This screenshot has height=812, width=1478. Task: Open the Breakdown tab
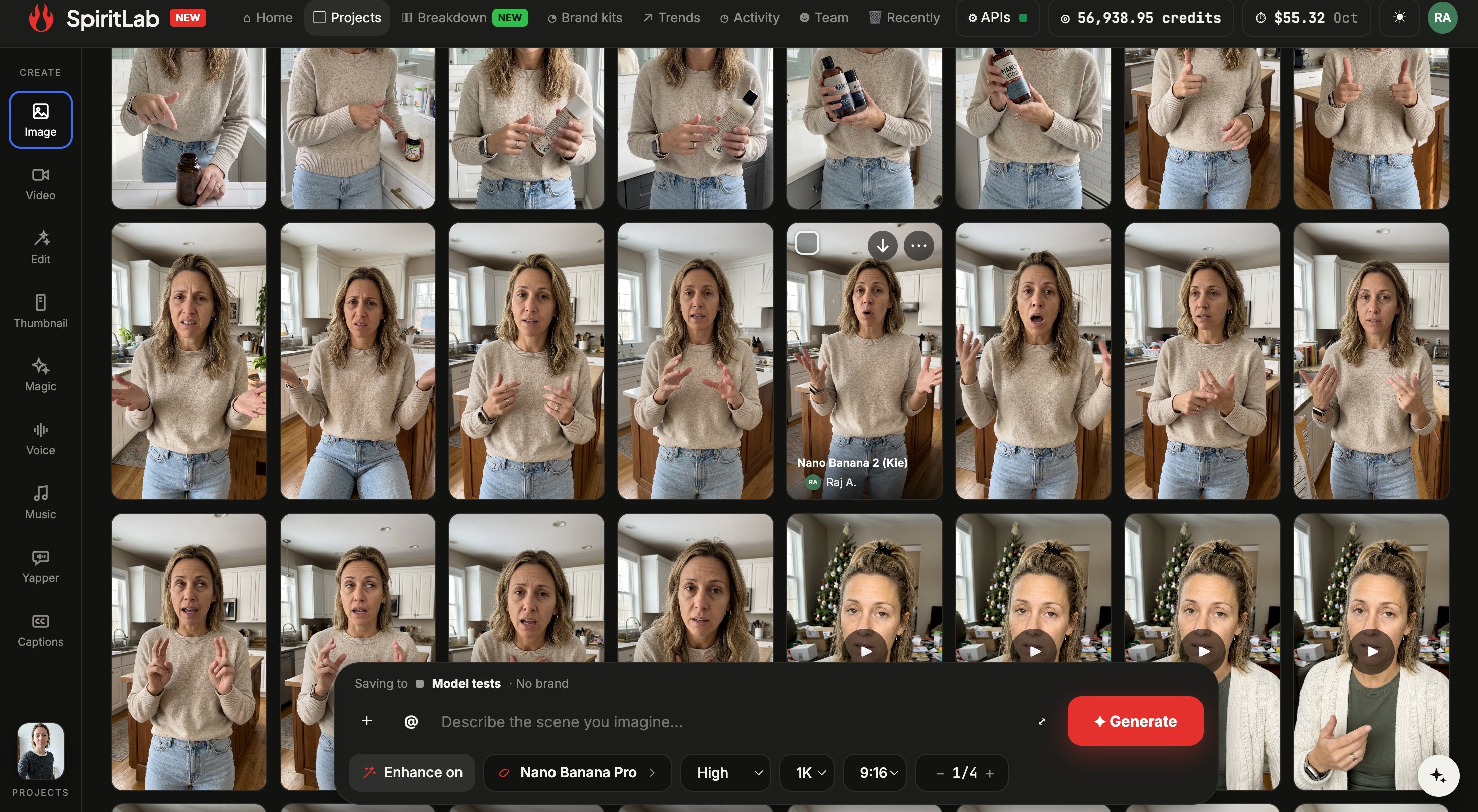[x=464, y=17]
